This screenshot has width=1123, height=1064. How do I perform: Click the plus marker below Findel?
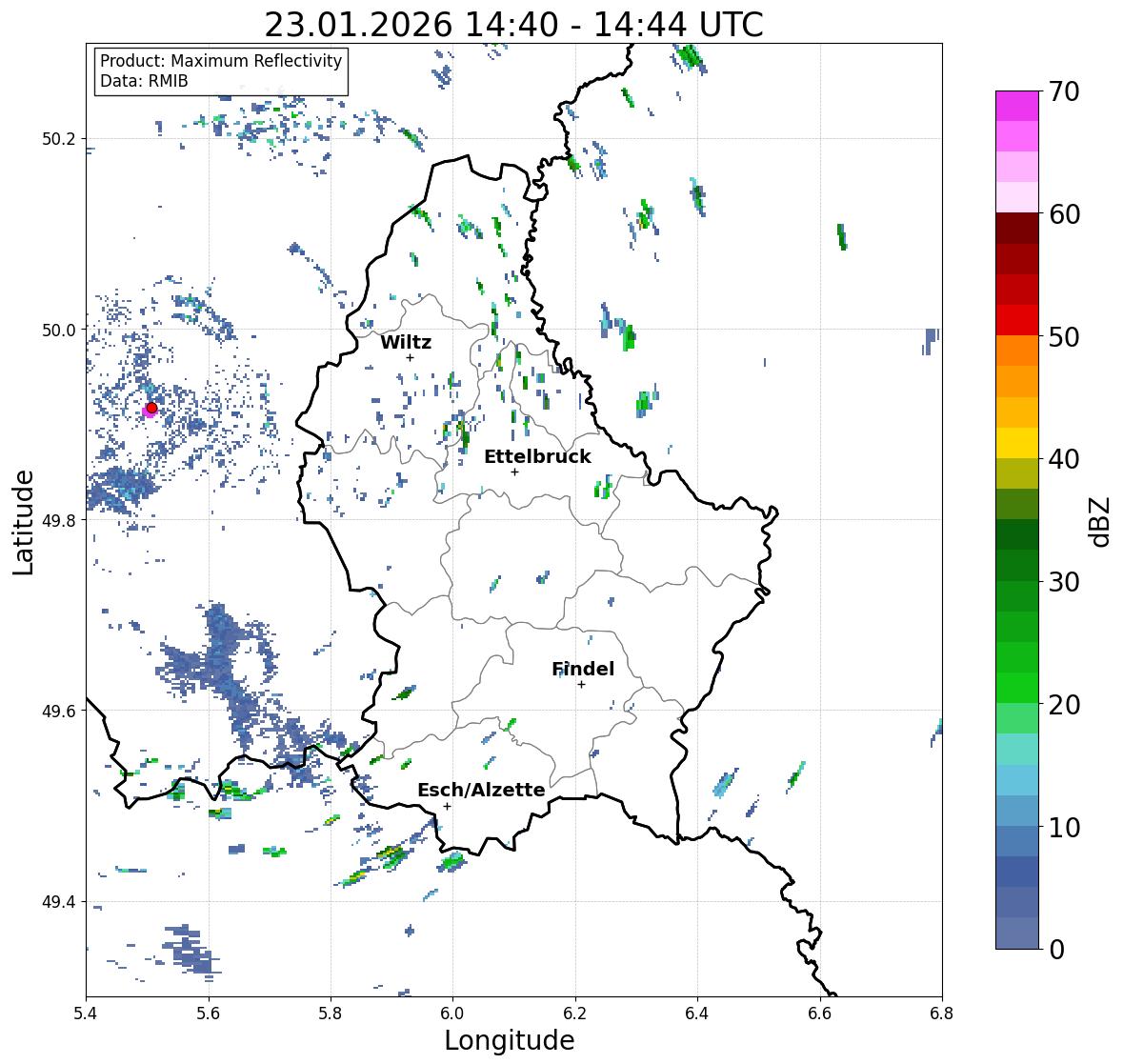(582, 685)
